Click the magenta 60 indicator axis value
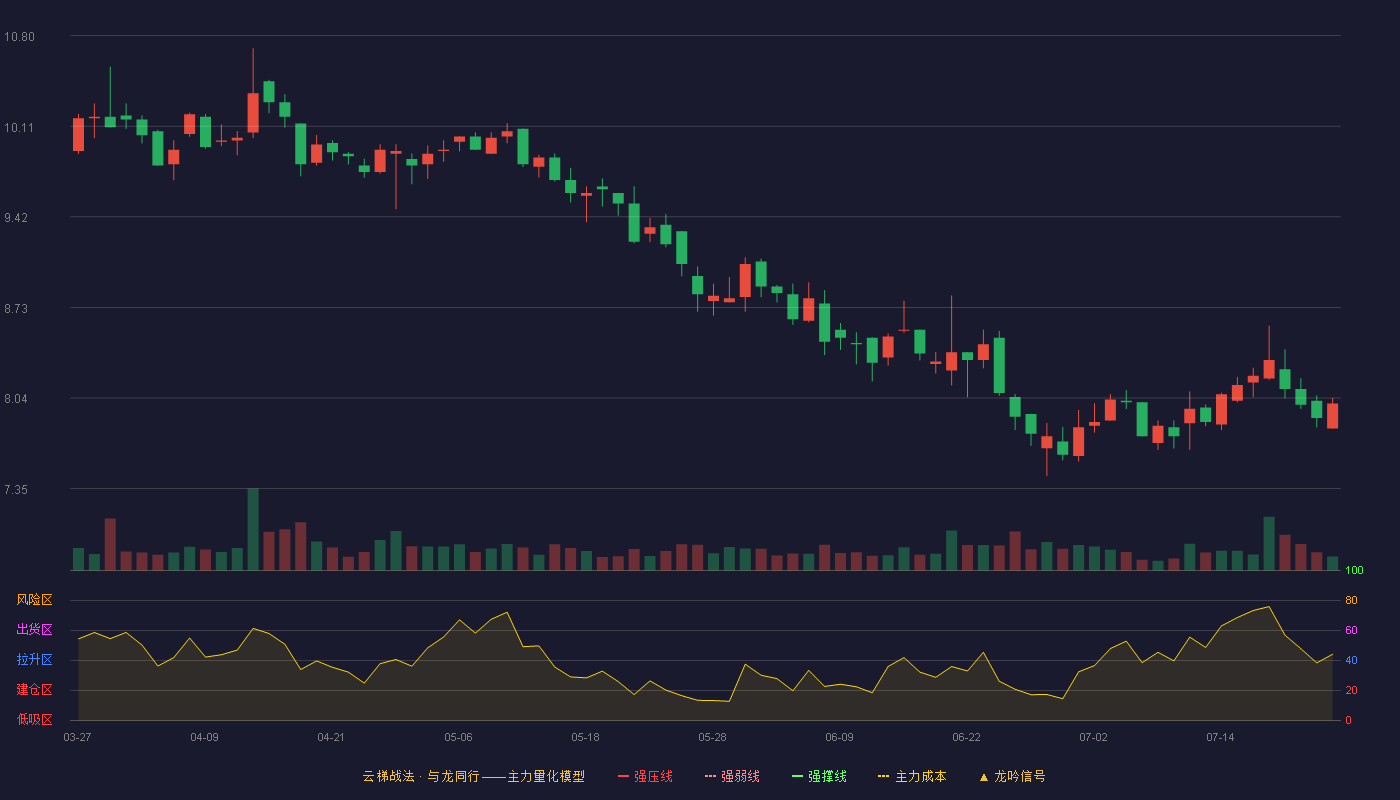1400x800 pixels. [x=1351, y=630]
